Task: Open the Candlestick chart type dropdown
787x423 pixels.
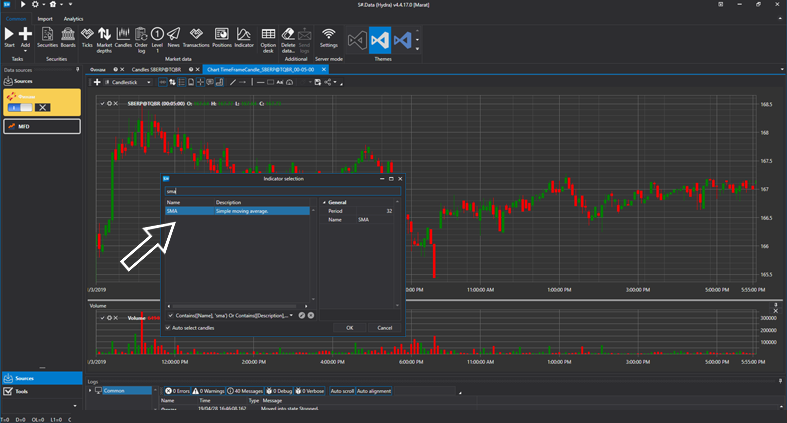Action: (126, 82)
